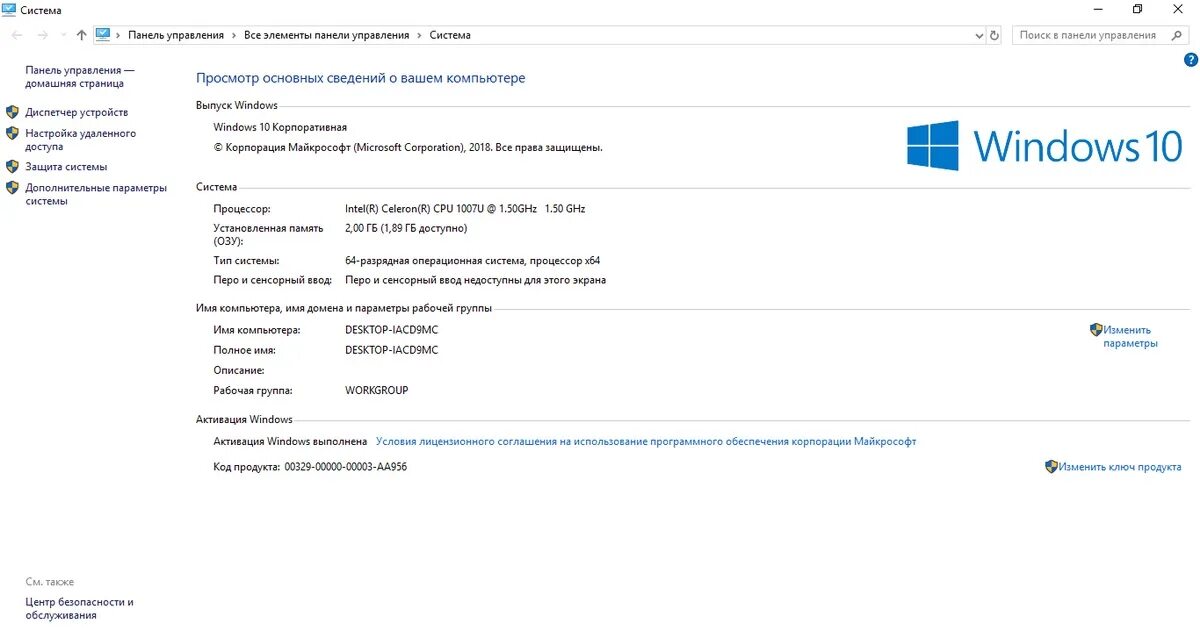Click shield icon beside Изменить ключ продукта
1200x628 pixels.
pos(1051,467)
